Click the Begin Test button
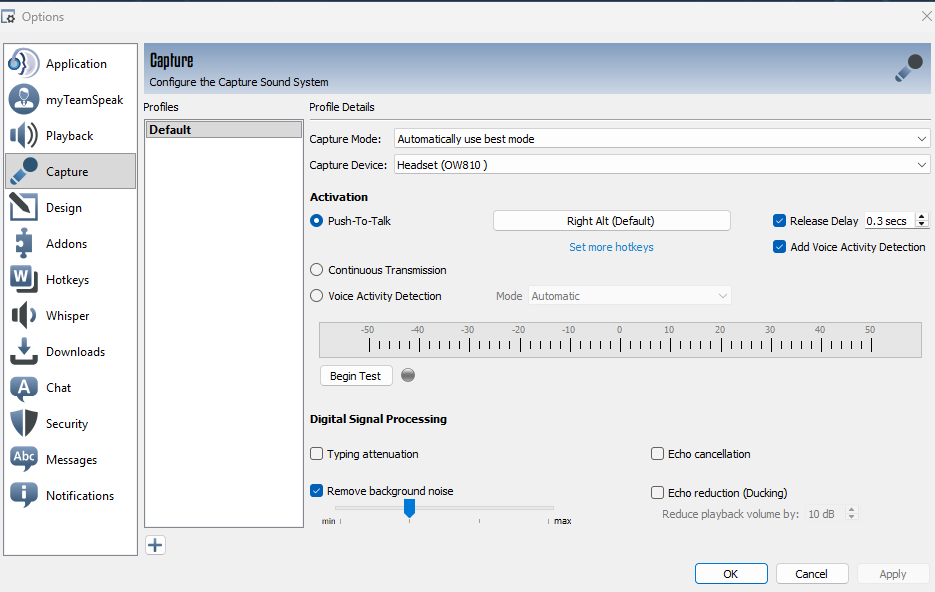 click(355, 376)
